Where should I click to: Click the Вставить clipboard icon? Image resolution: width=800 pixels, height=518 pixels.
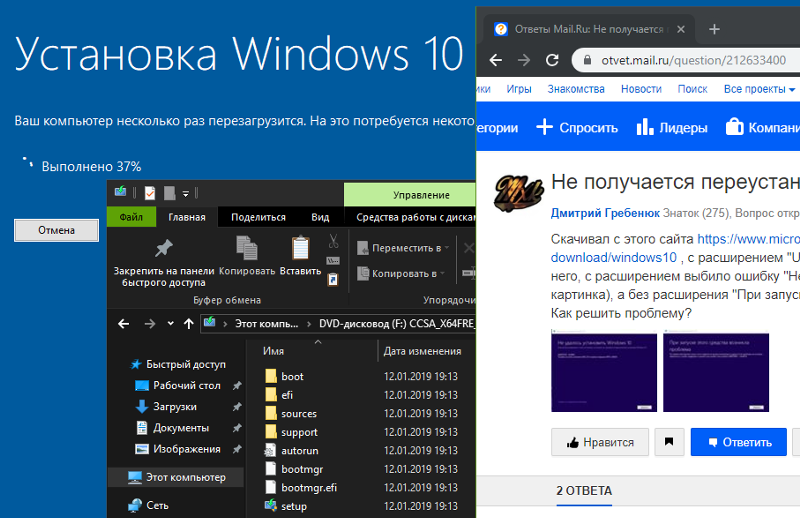click(300, 248)
